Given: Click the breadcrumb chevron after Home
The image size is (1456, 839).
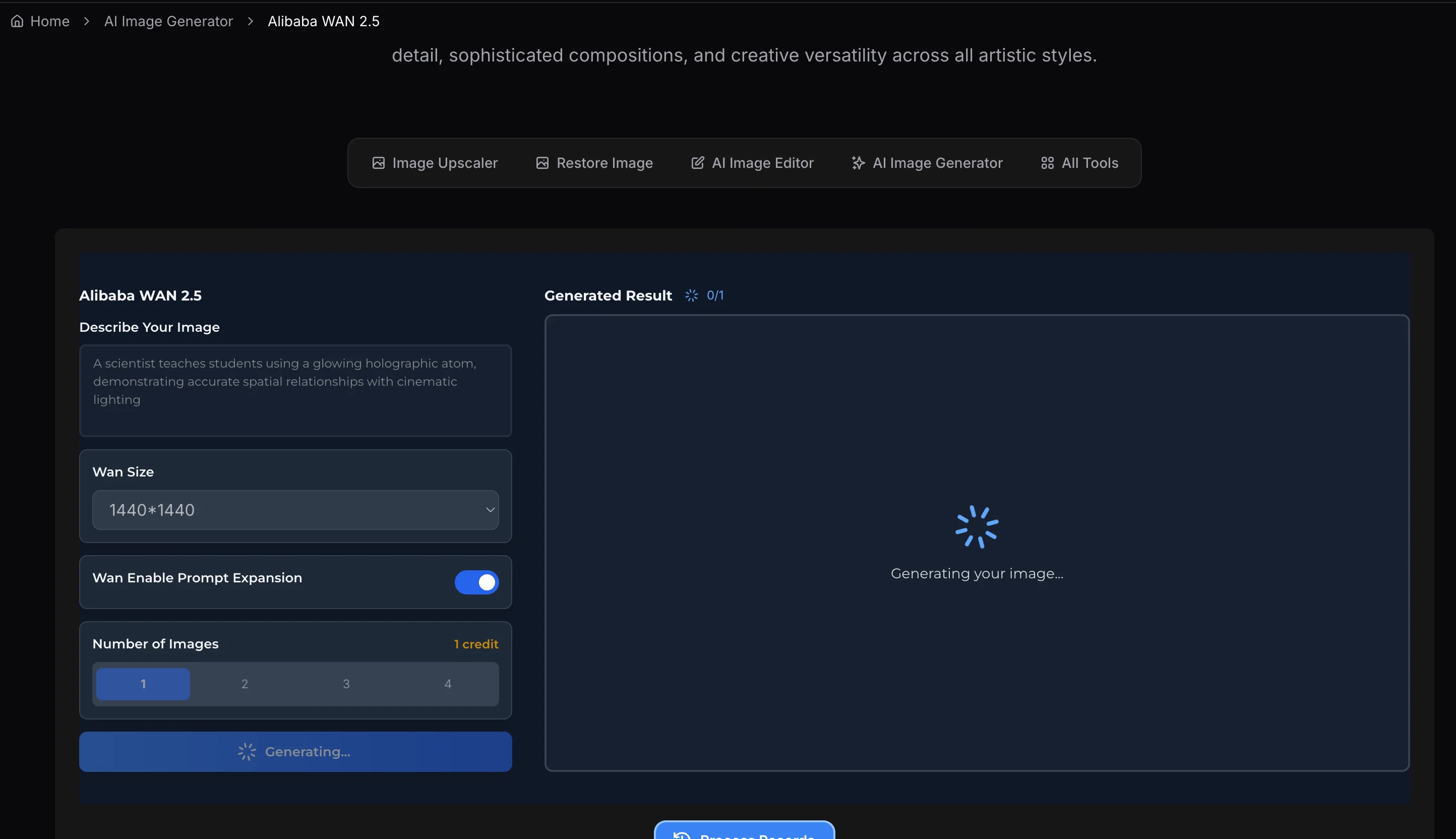Looking at the screenshot, I should [86, 21].
